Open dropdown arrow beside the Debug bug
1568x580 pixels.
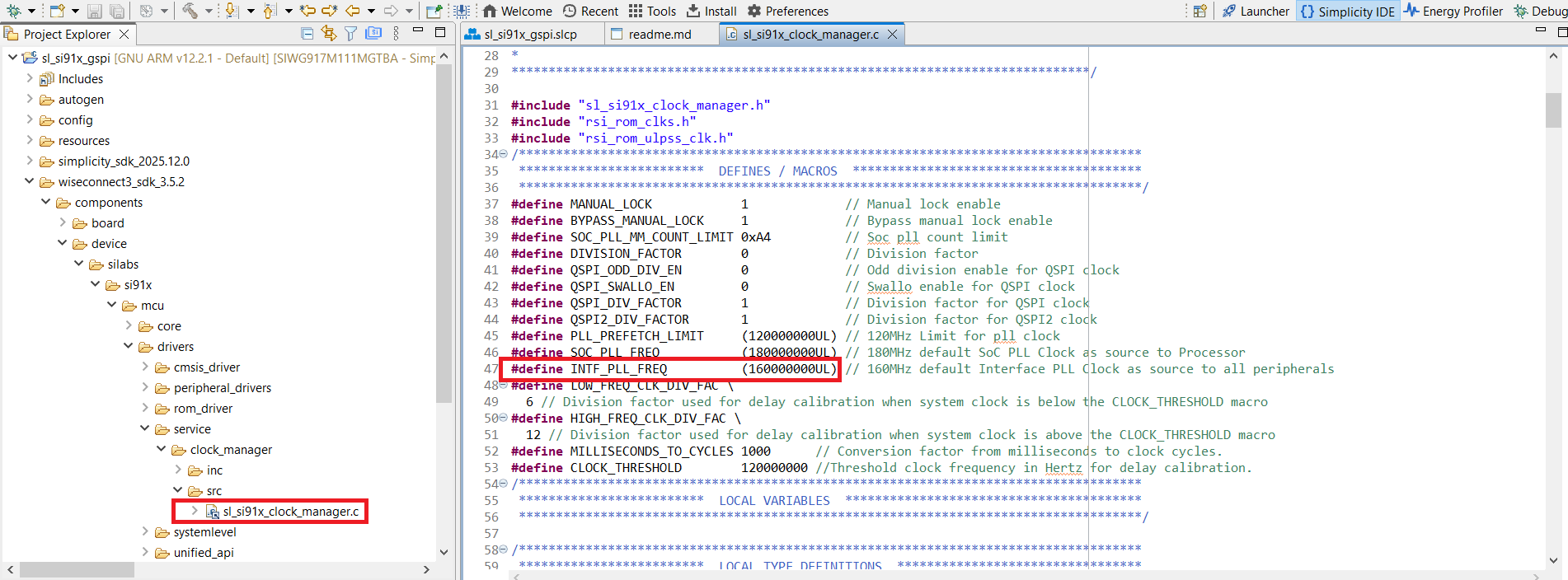click(x=31, y=11)
